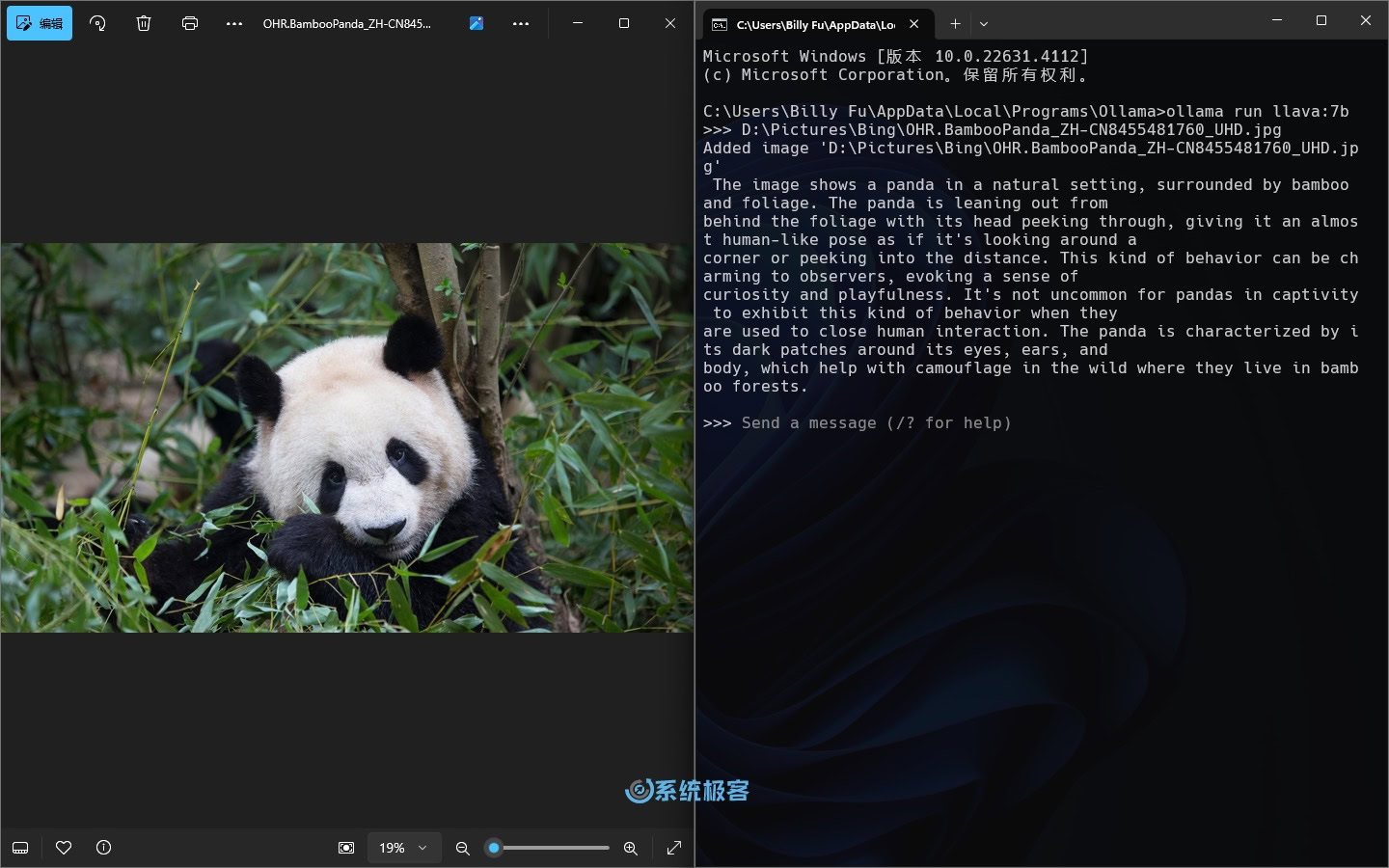1389x868 pixels.
Task: Click the blue Designer icon in Photos title bar
Action: (477, 23)
